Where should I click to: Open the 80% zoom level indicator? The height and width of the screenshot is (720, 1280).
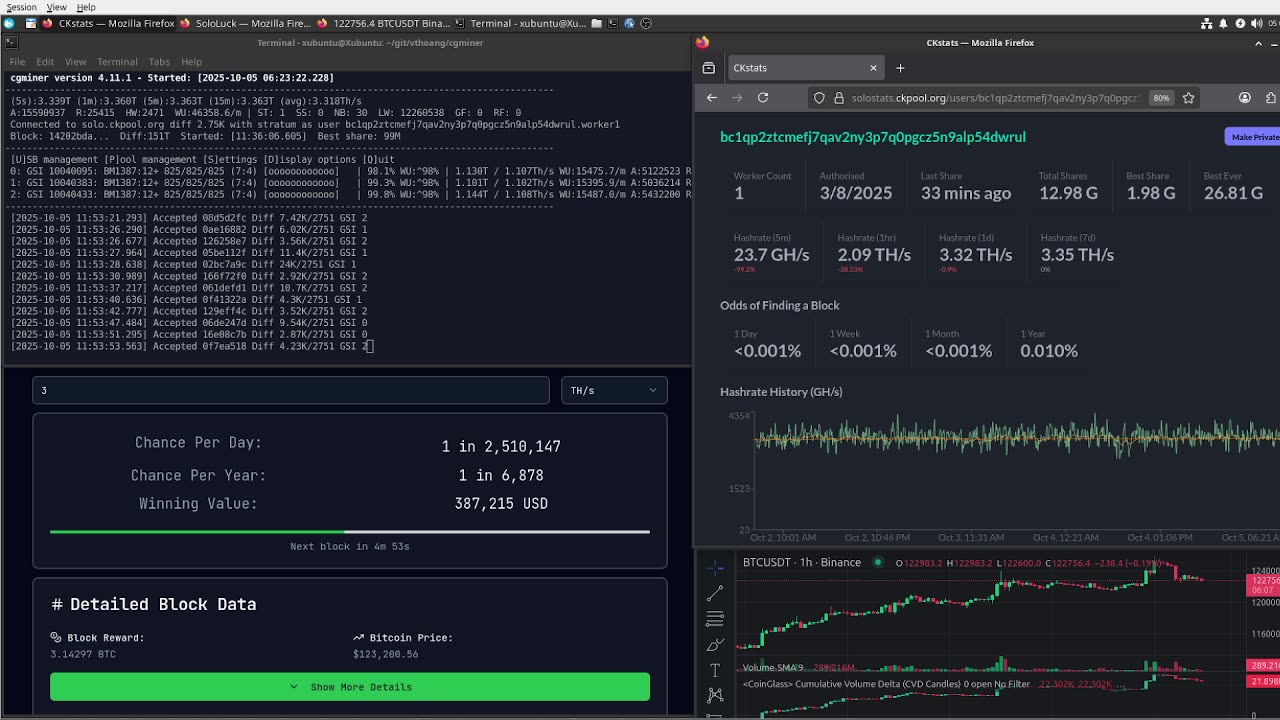[1161, 98]
